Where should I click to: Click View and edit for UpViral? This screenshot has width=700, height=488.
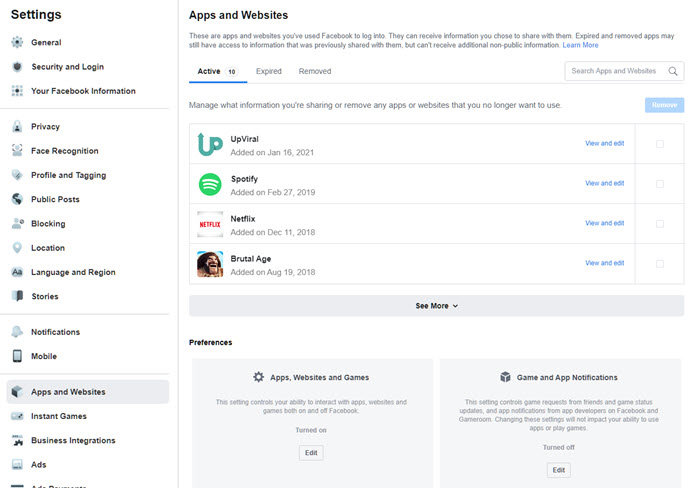pos(604,143)
